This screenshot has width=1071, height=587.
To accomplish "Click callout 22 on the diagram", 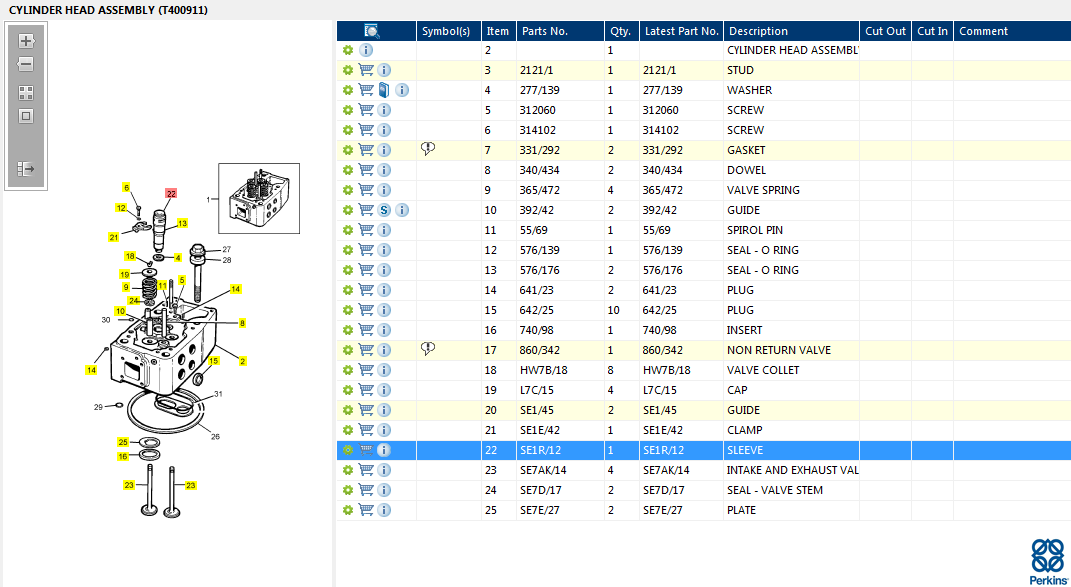I will (x=171, y=194).
